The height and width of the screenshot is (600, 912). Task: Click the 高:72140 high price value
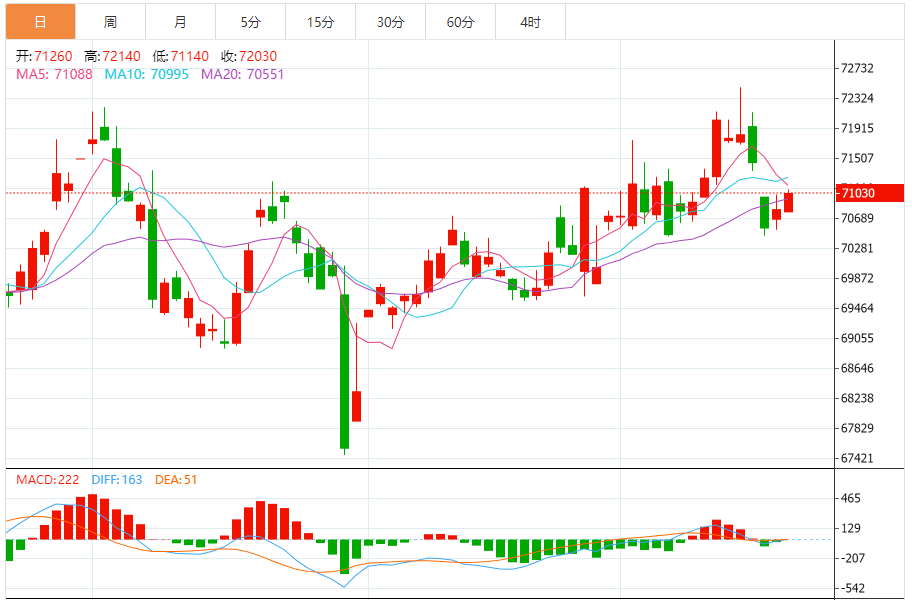[112, 56]
